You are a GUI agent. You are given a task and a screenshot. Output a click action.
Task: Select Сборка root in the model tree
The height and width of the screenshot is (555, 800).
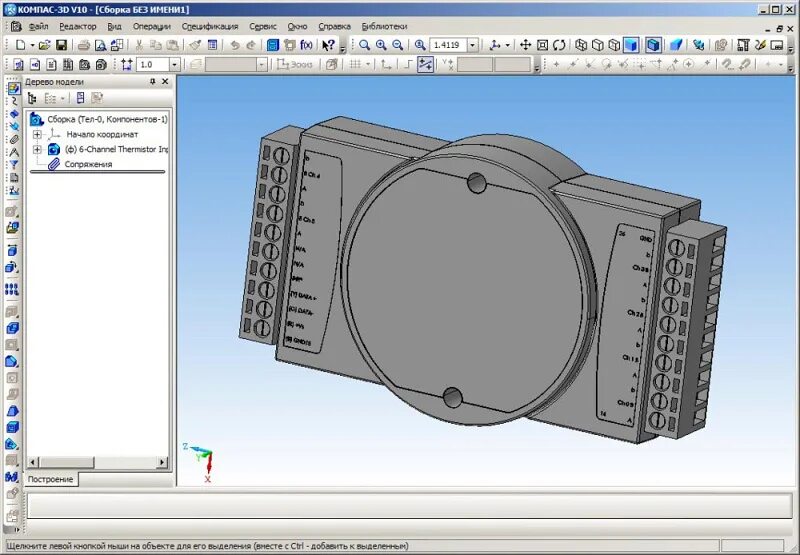tap(107, 119)
